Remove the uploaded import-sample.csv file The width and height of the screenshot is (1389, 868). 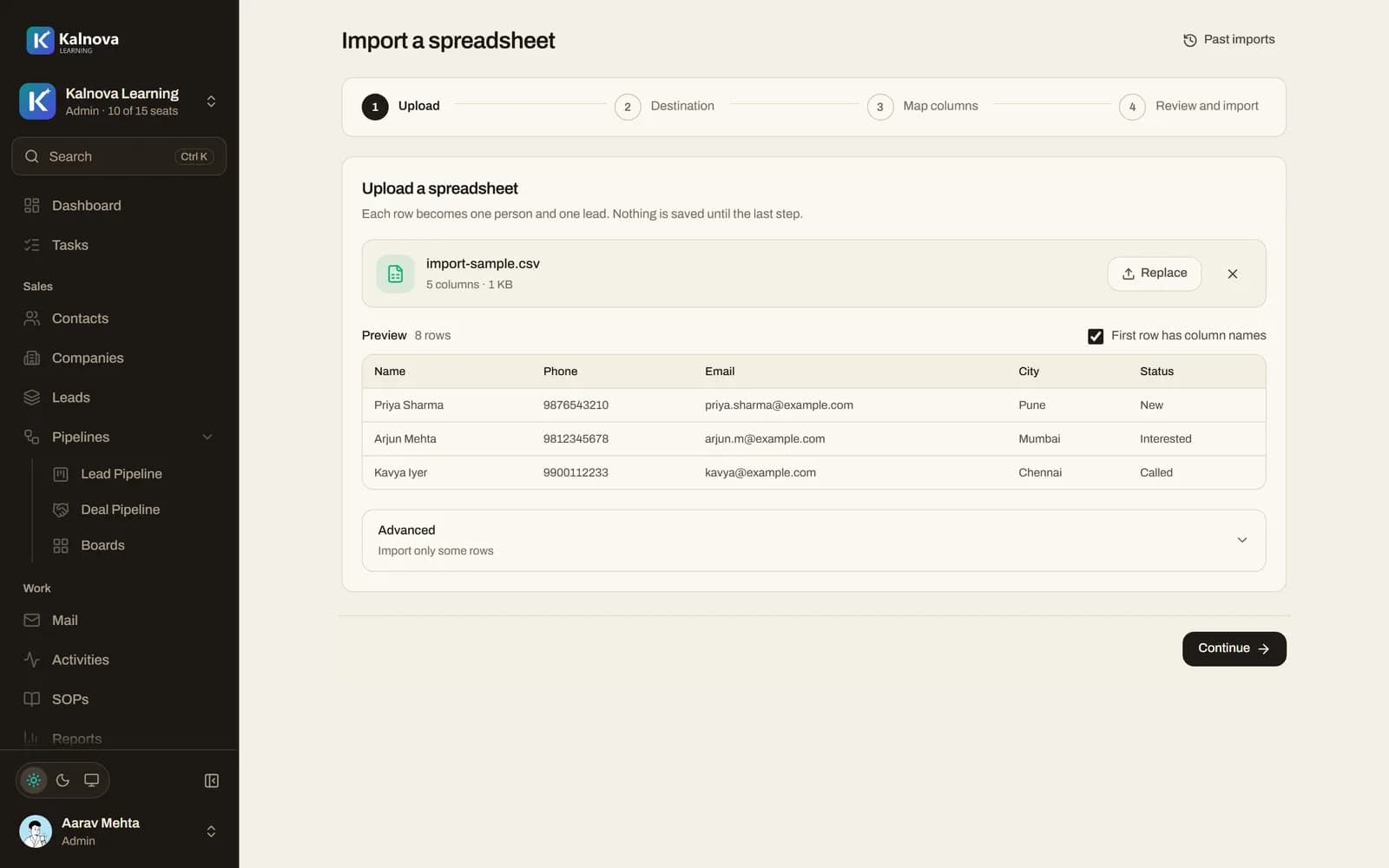coord(1233,273)
